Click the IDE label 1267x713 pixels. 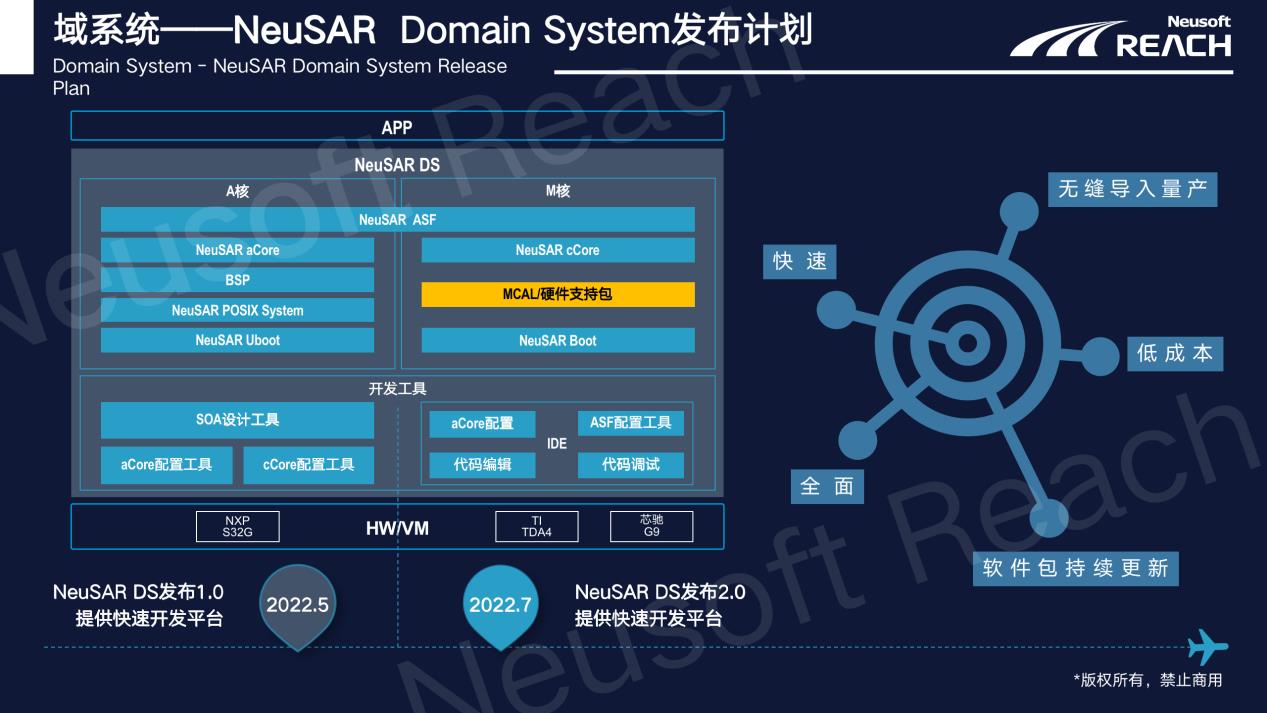[x=557, y=444]
